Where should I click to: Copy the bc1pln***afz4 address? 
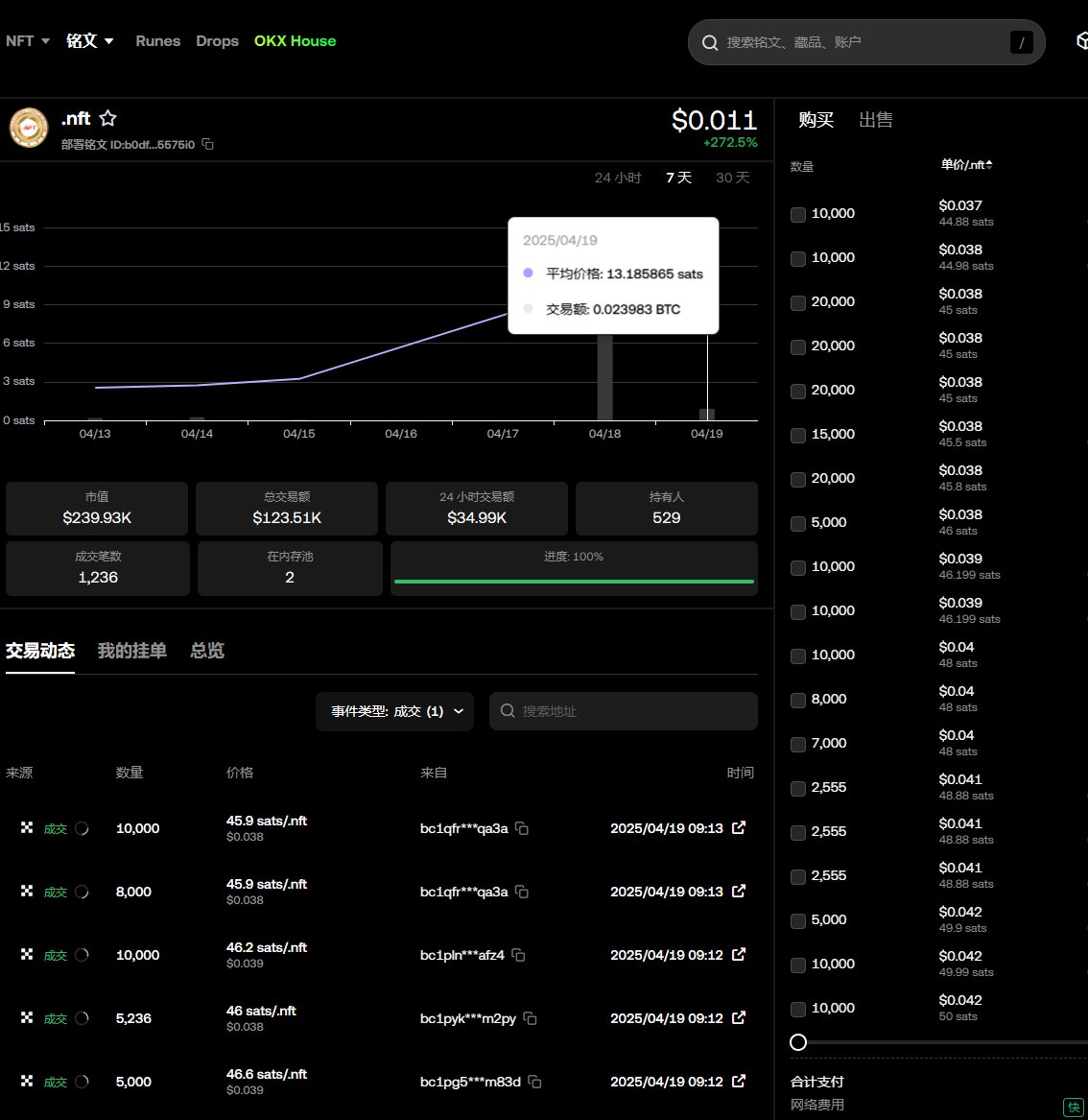click(x=519, y=955)
